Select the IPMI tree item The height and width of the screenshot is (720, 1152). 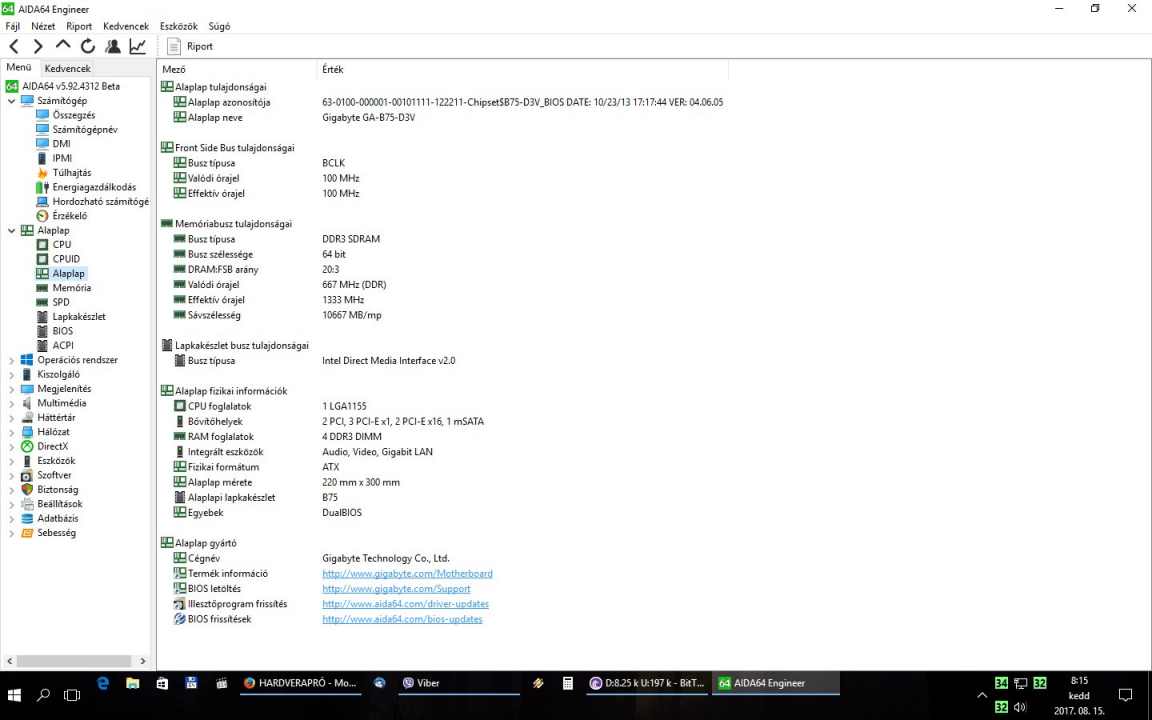tap(62, 158)
